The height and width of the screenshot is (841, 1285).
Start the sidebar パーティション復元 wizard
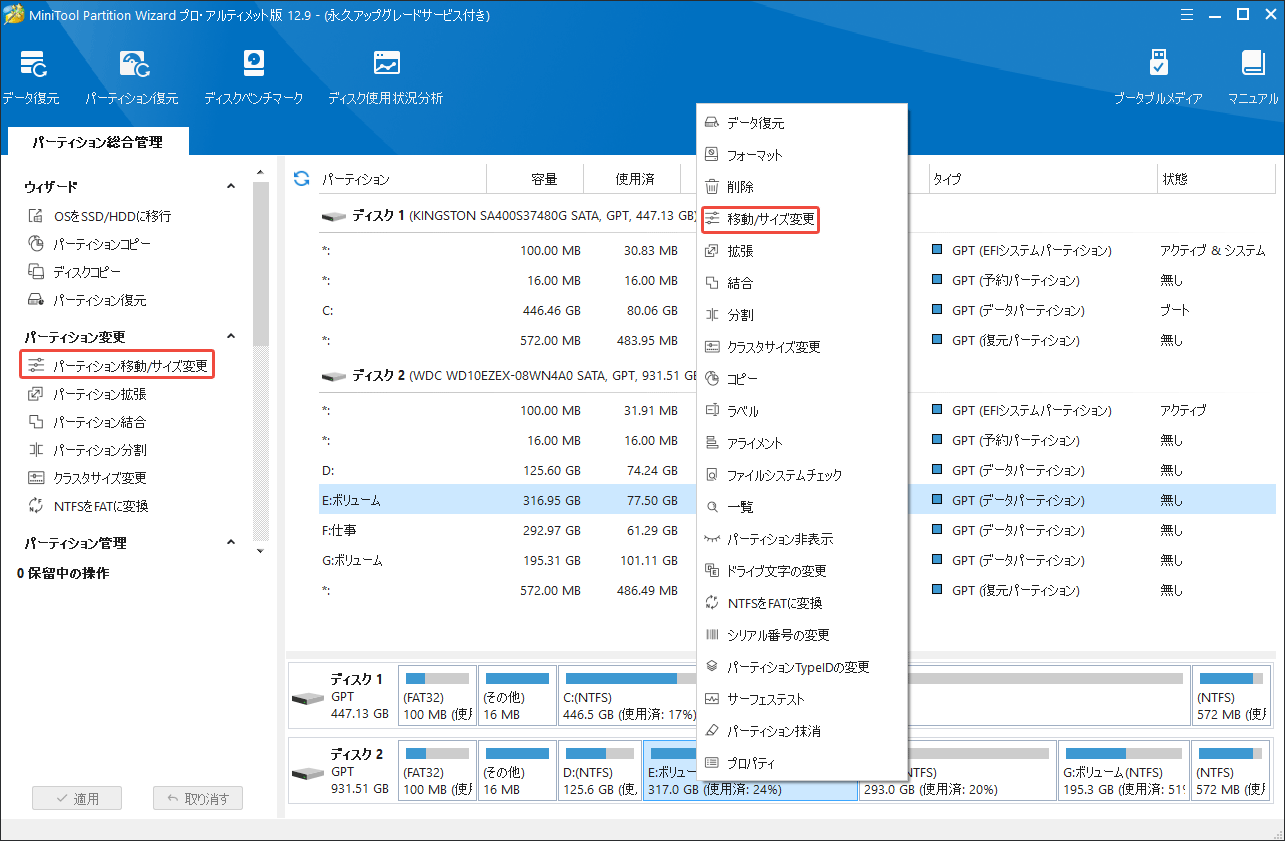87,300
